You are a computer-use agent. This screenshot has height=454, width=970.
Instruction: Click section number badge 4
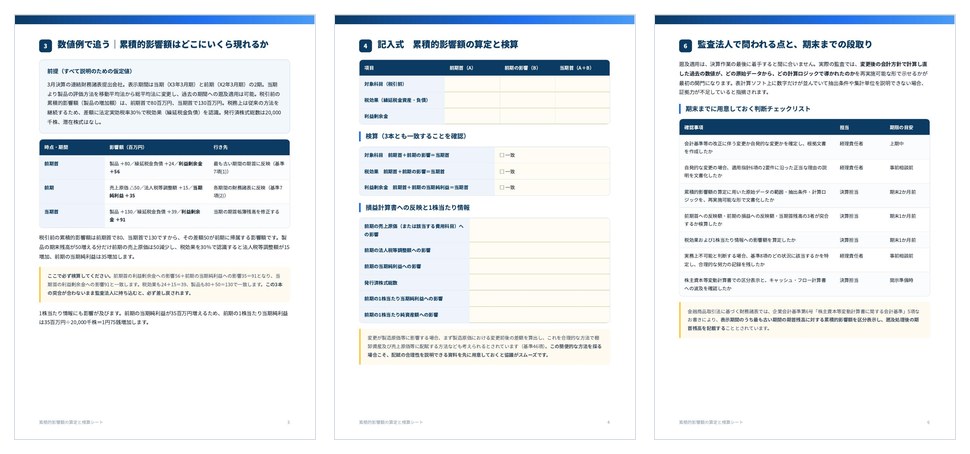click(366, 46)
